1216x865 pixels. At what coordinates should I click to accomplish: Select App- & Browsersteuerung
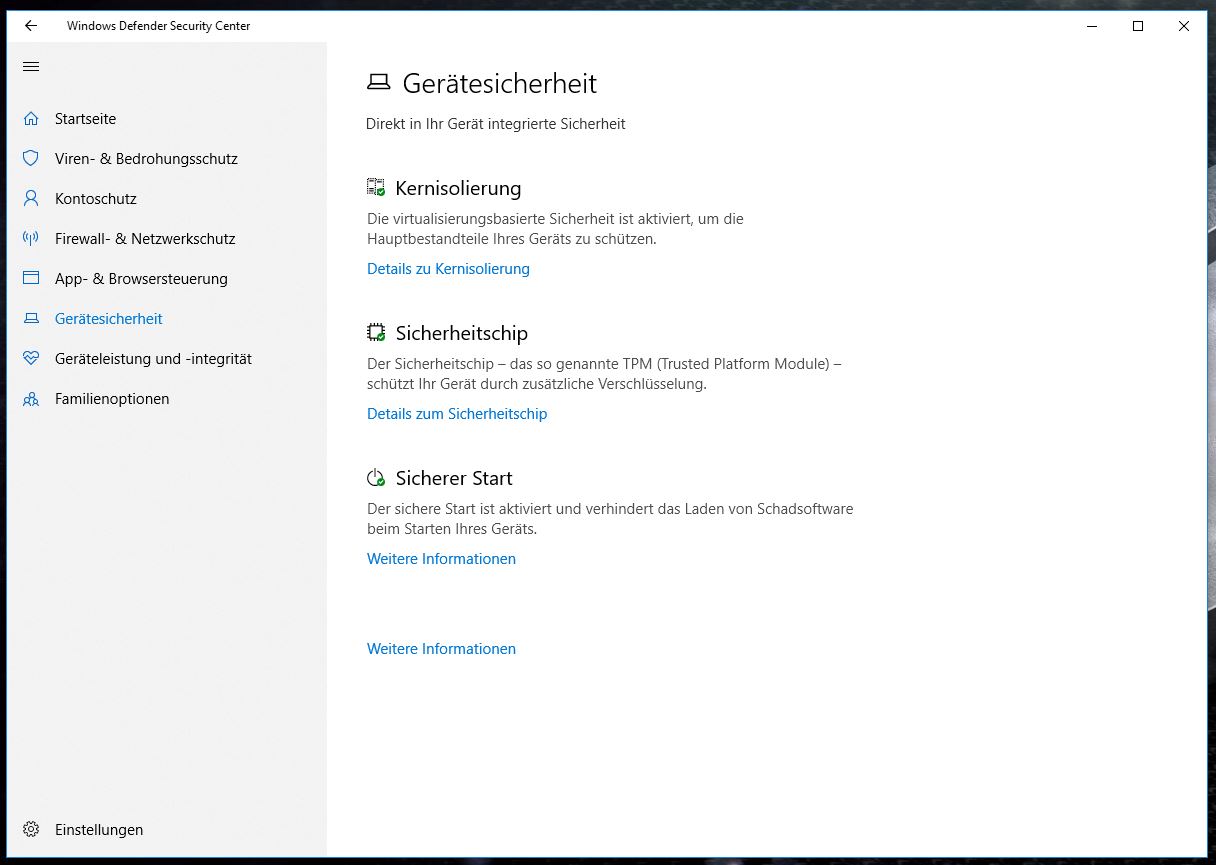pyautogui.click(x=141, y=279)
